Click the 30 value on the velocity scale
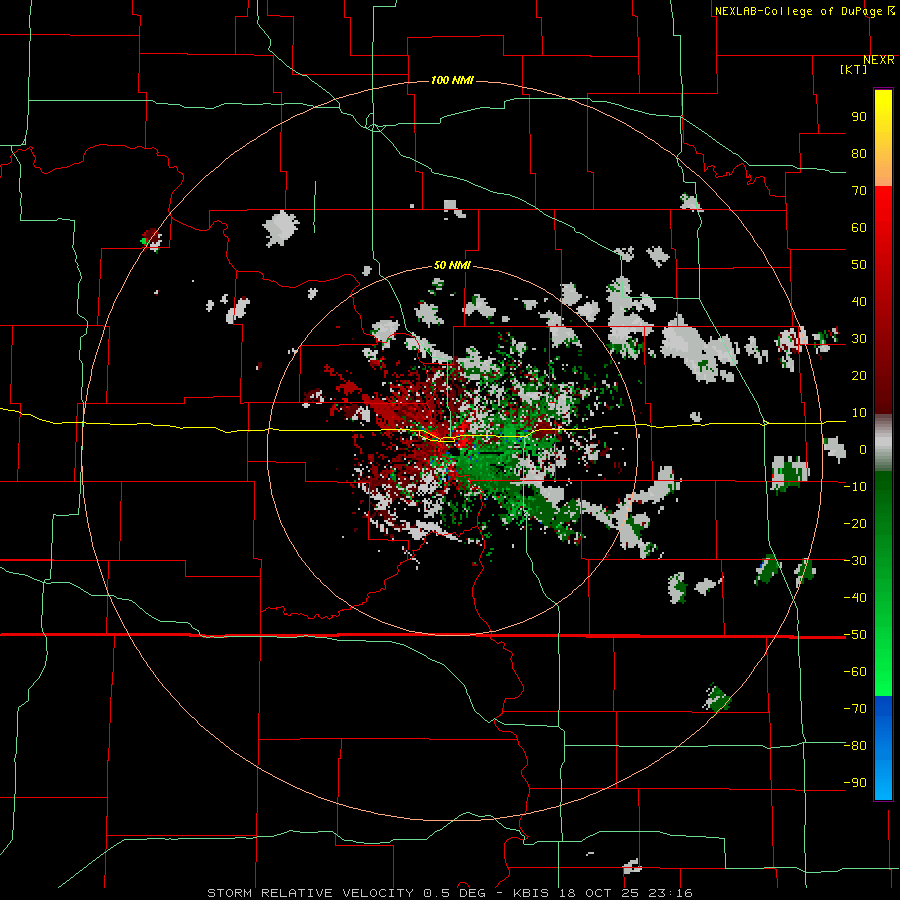The image size is (900, 900). coord(859,339)
